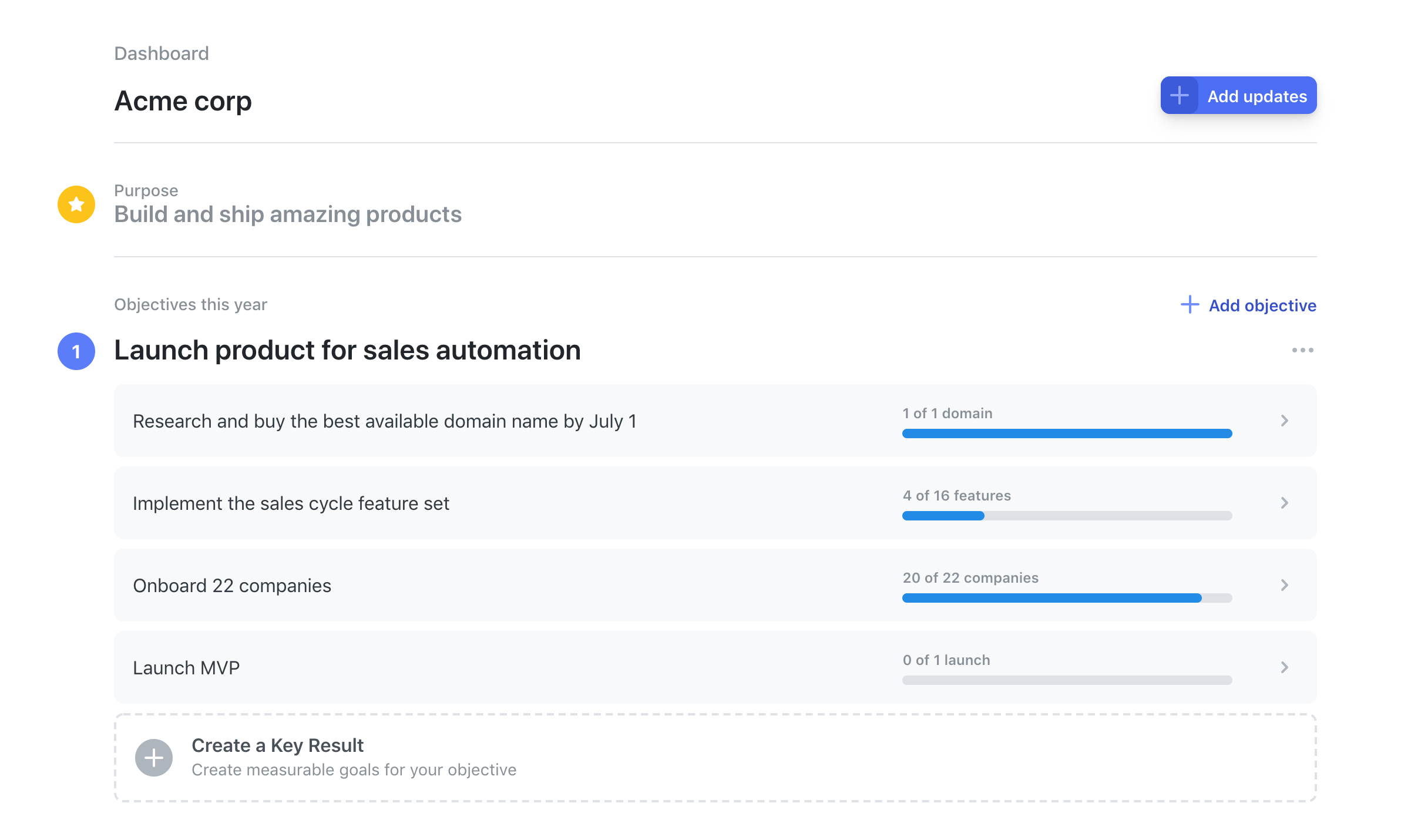The height and width of the screenshot is (840, 1411).
Task: Click the 20 of 22 companies progress bar
Action: click(1067, 598)
